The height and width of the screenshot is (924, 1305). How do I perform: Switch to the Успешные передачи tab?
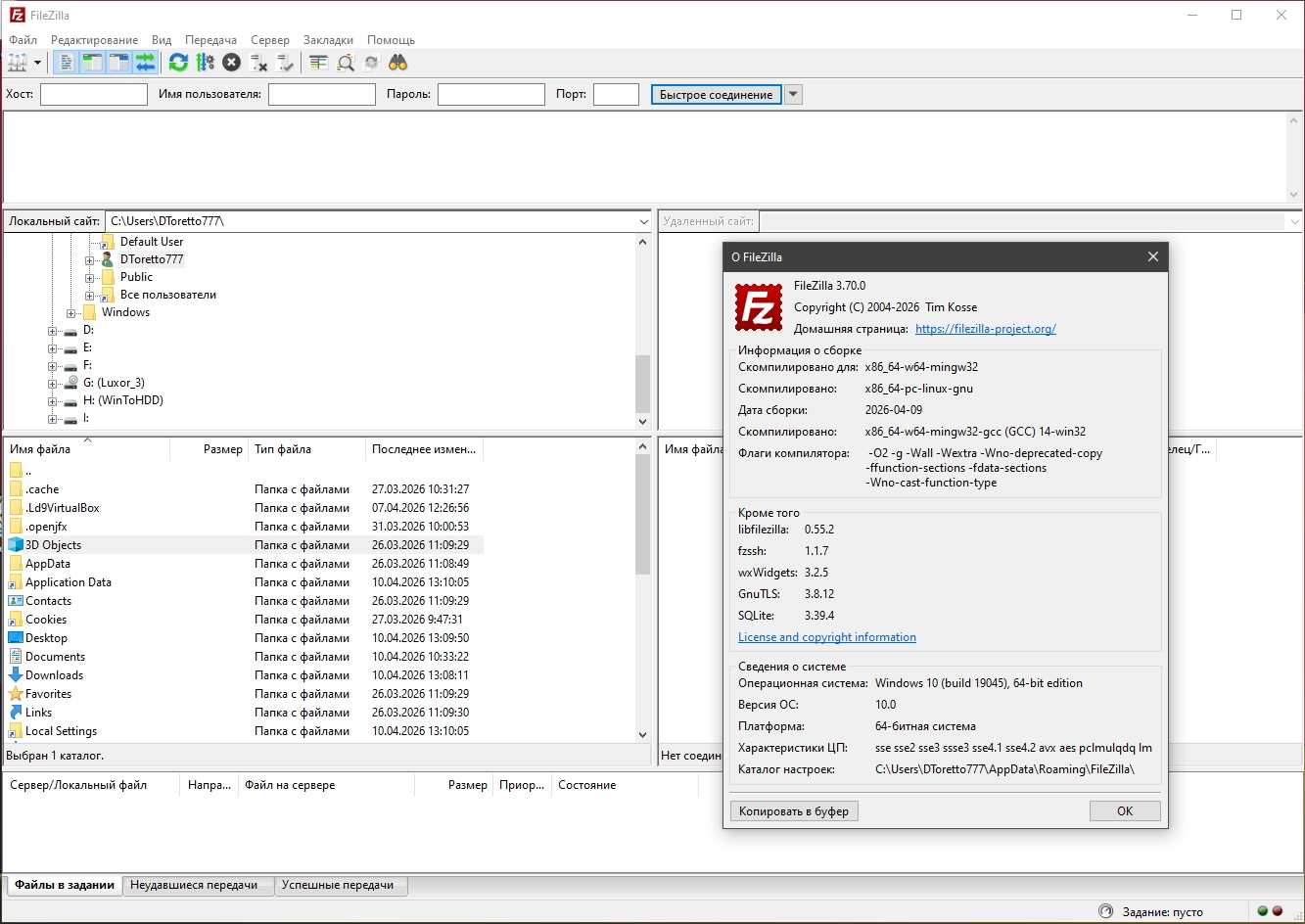tap(338, 885)
